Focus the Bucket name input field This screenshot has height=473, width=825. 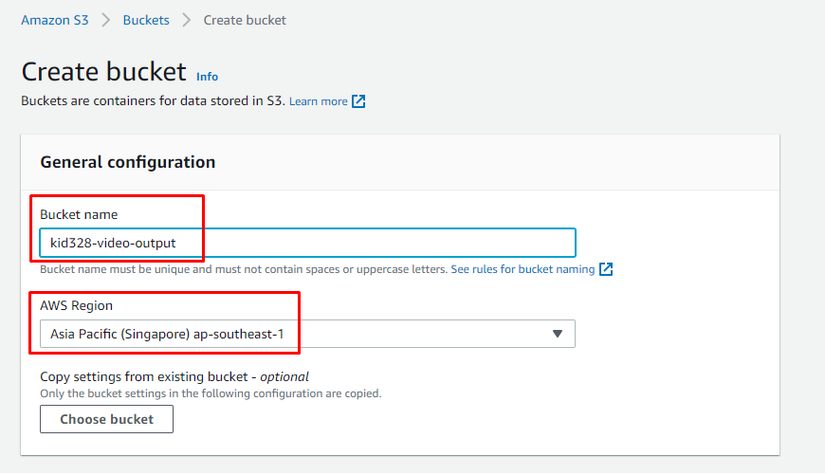click(308, 243)
